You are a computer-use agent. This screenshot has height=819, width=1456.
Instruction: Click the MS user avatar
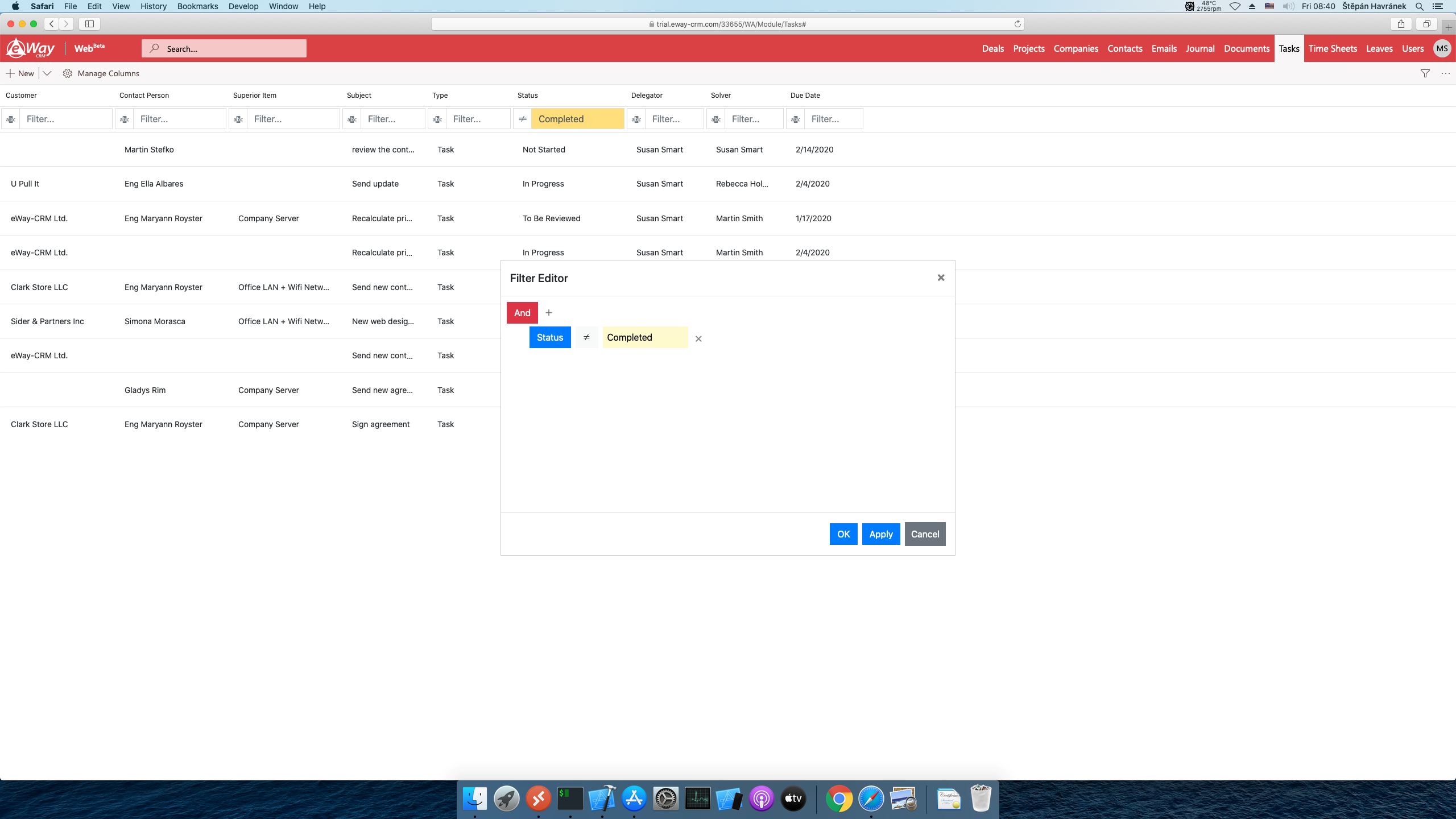[x=1441, y=48]
